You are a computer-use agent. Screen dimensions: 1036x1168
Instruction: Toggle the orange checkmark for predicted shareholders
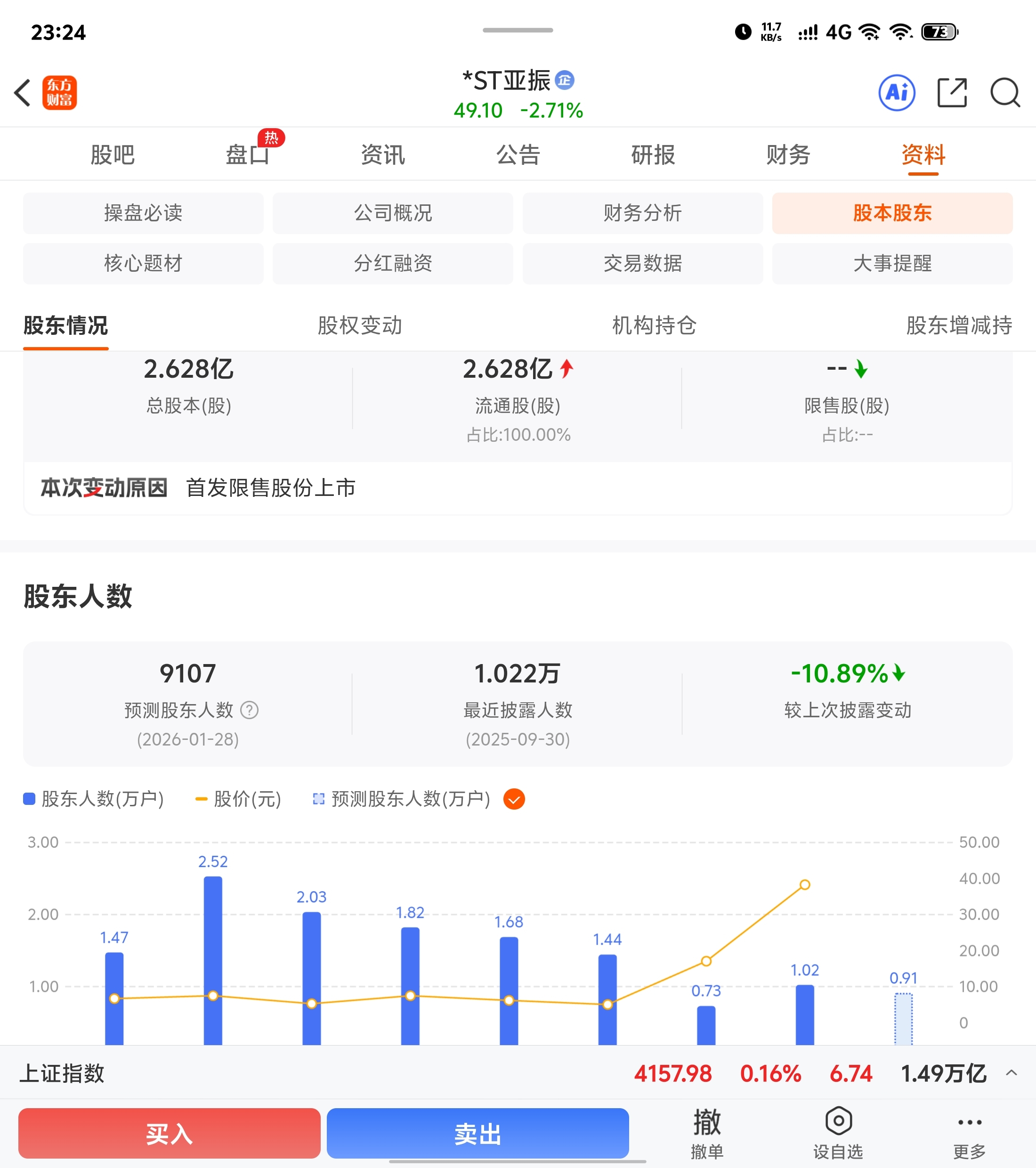(x=514, y=799)
